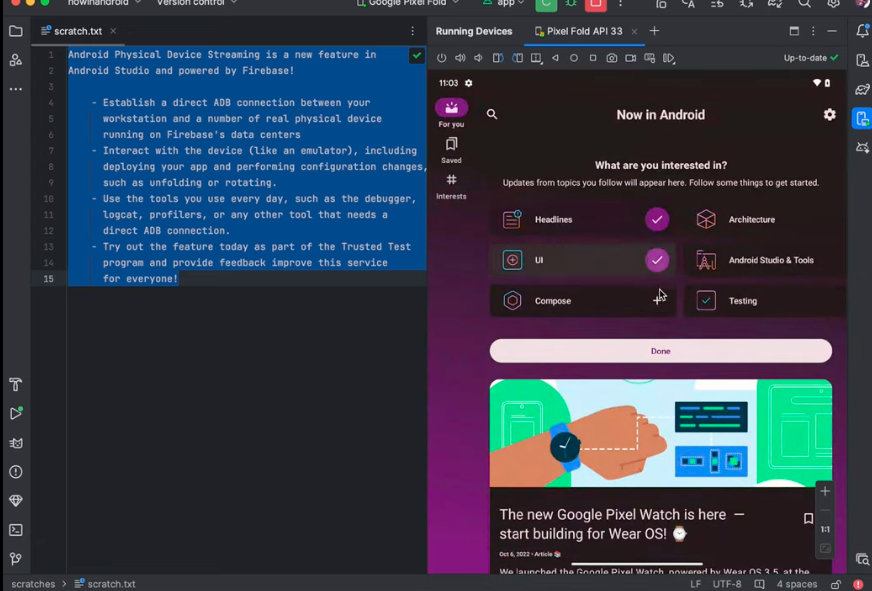Toggle read-only lock icon in status bar

[836, 584]
